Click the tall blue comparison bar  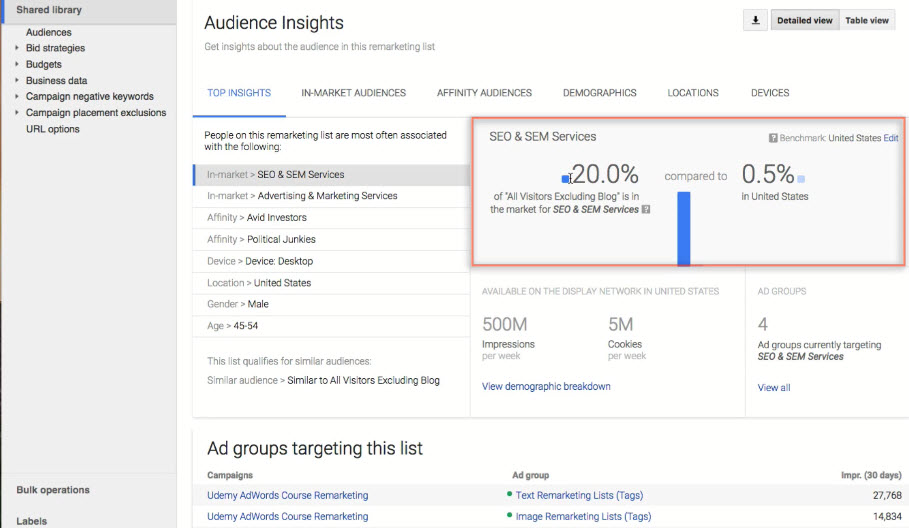684,228
